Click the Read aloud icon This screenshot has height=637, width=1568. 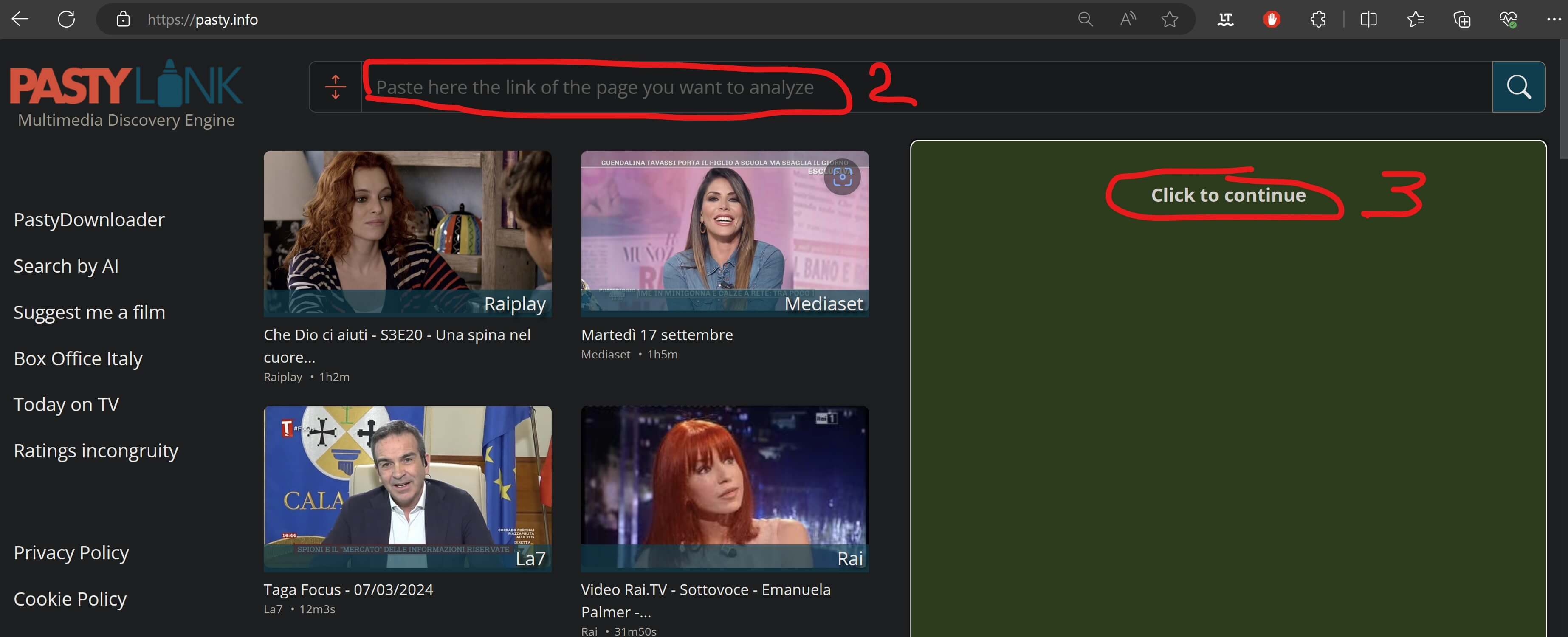tap(1127, 20)
